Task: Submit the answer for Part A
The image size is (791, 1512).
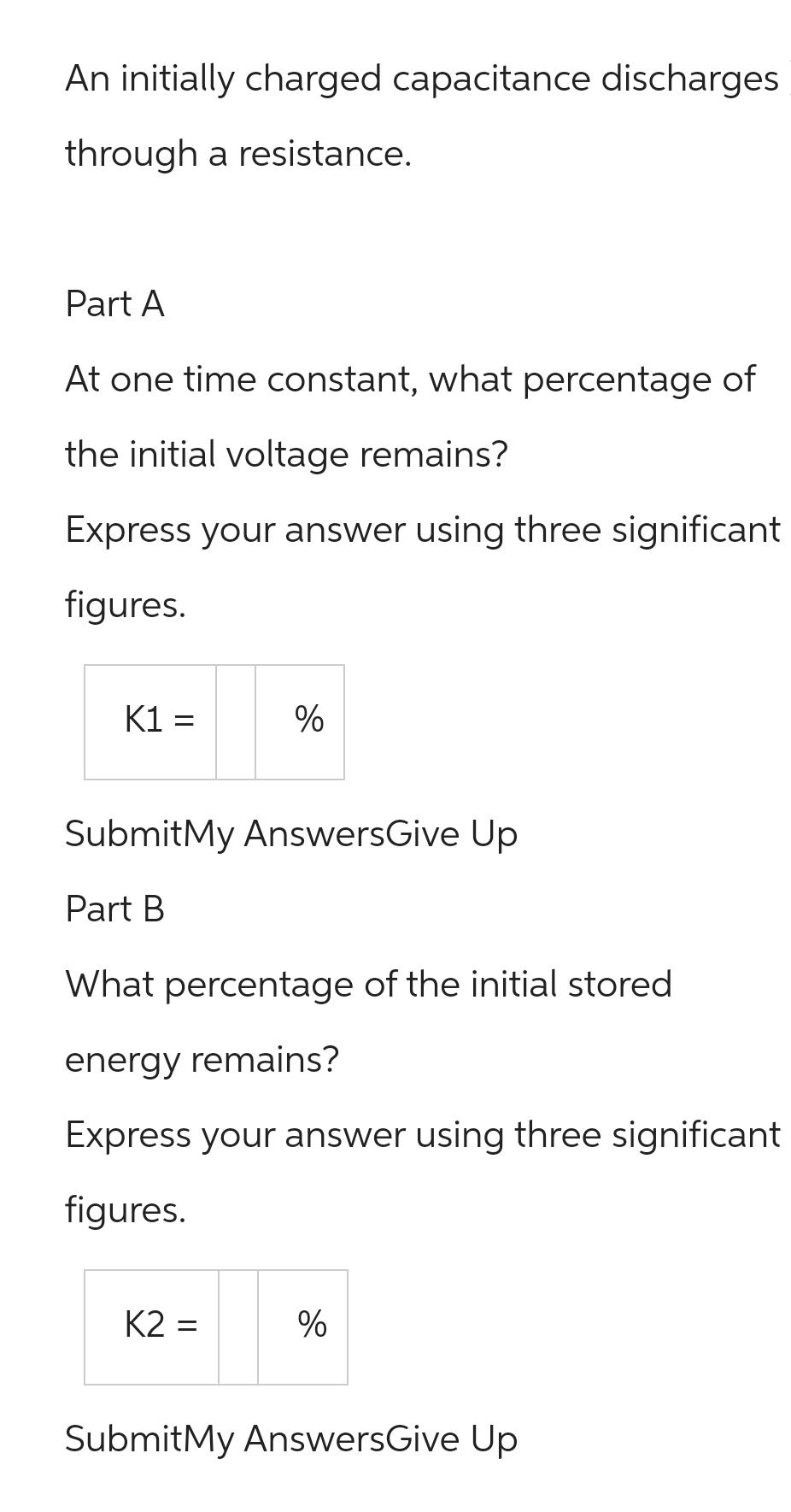Action: [124, 832]
